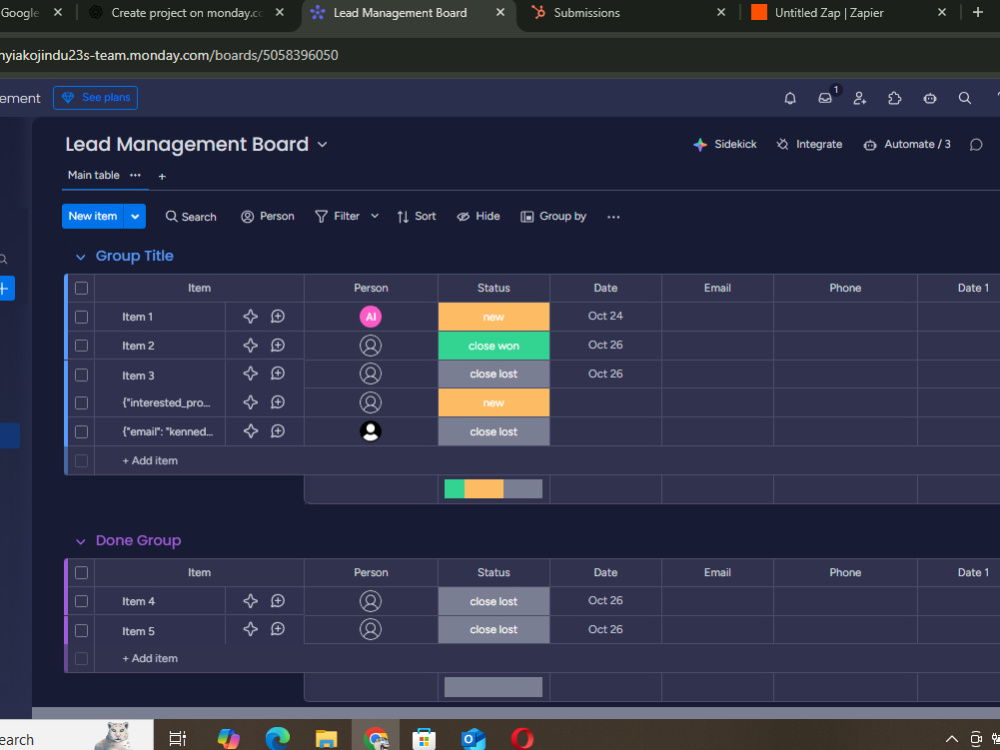This screenshot has height=750, width=1000.
Task: Check the Item 4 checkbox
Action: (x=81, y=601)
